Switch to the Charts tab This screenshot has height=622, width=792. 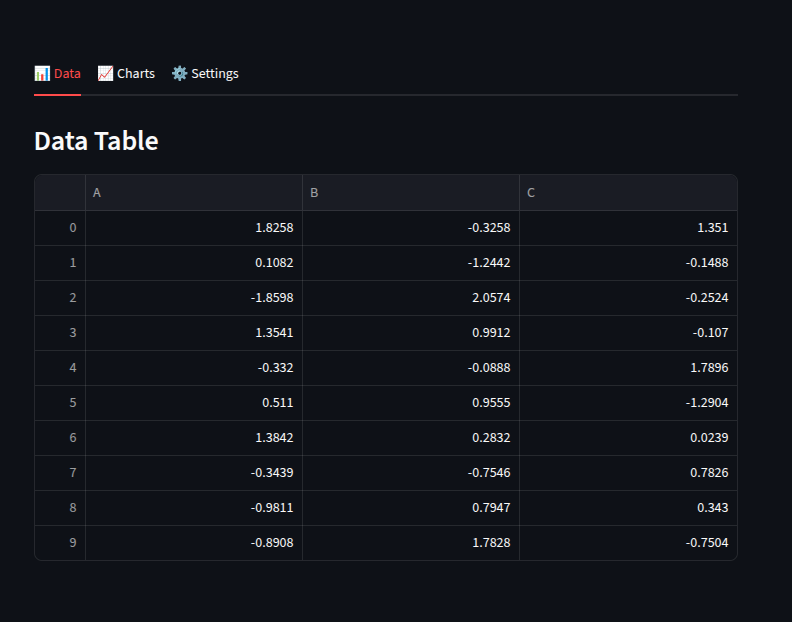pos(126,74)
